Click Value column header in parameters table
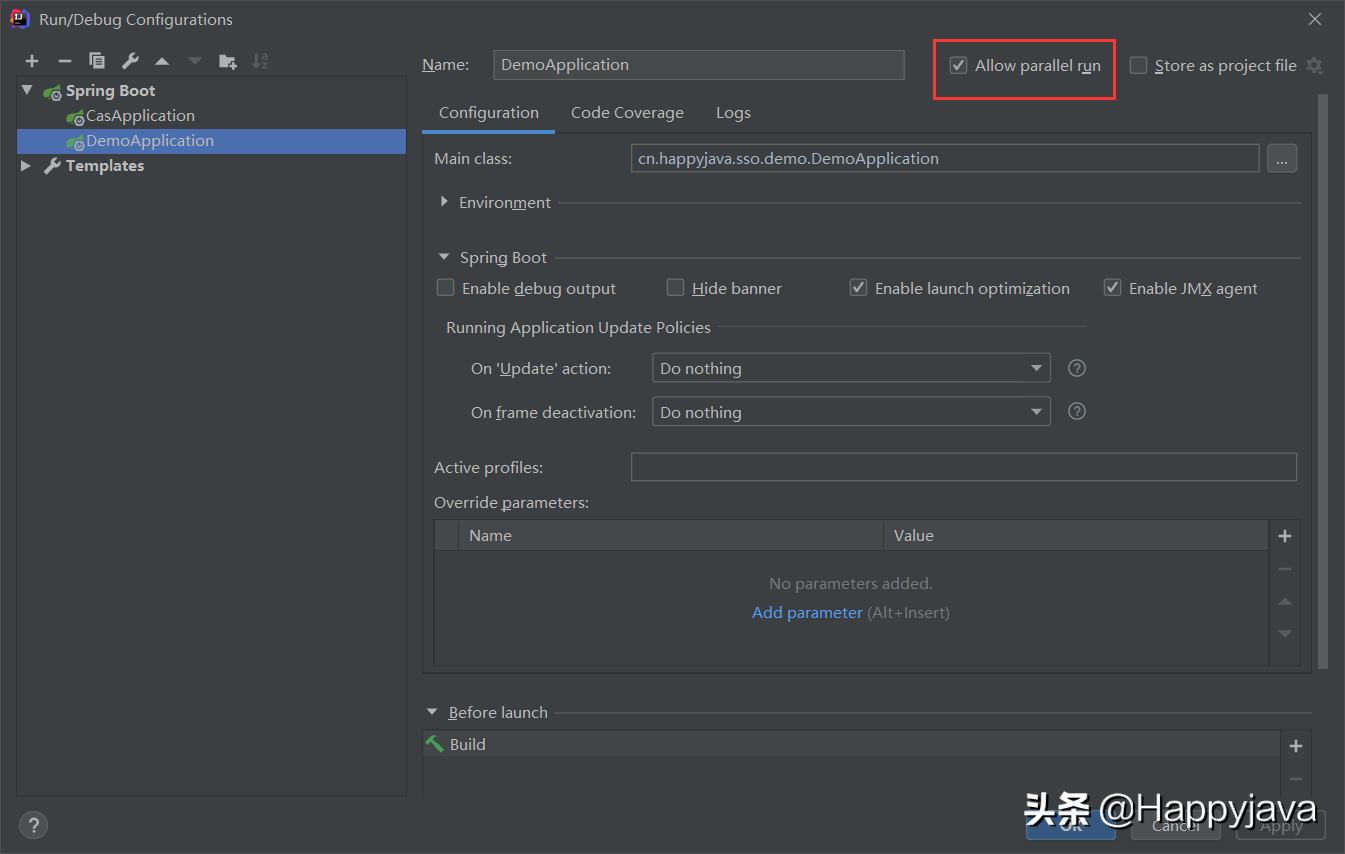 pyautogui.click(x=1076, y=536)
